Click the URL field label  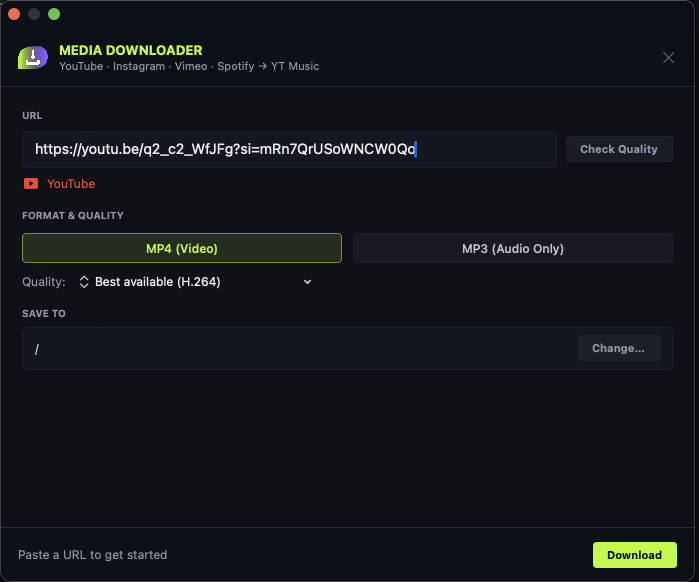[32, 116]
